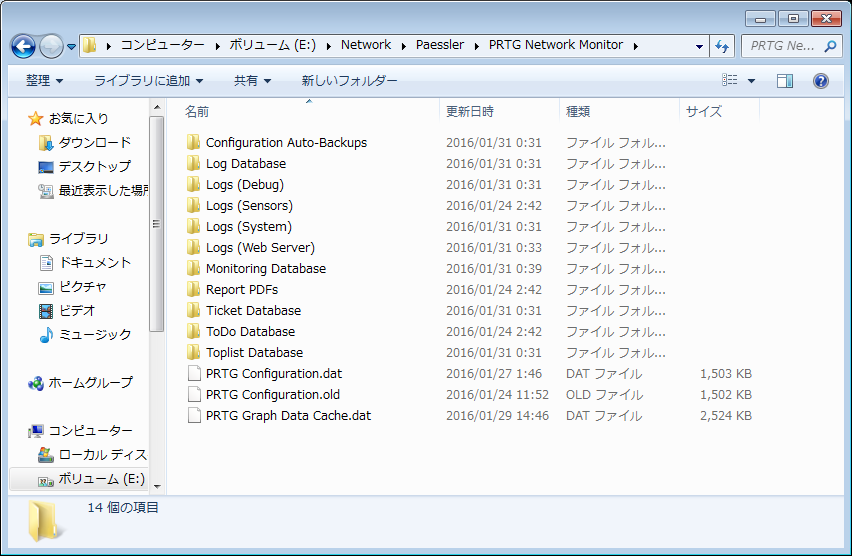Select Monitoring Database folder
The width and height of the screenshot is (852, 556).
click(266, 268)
